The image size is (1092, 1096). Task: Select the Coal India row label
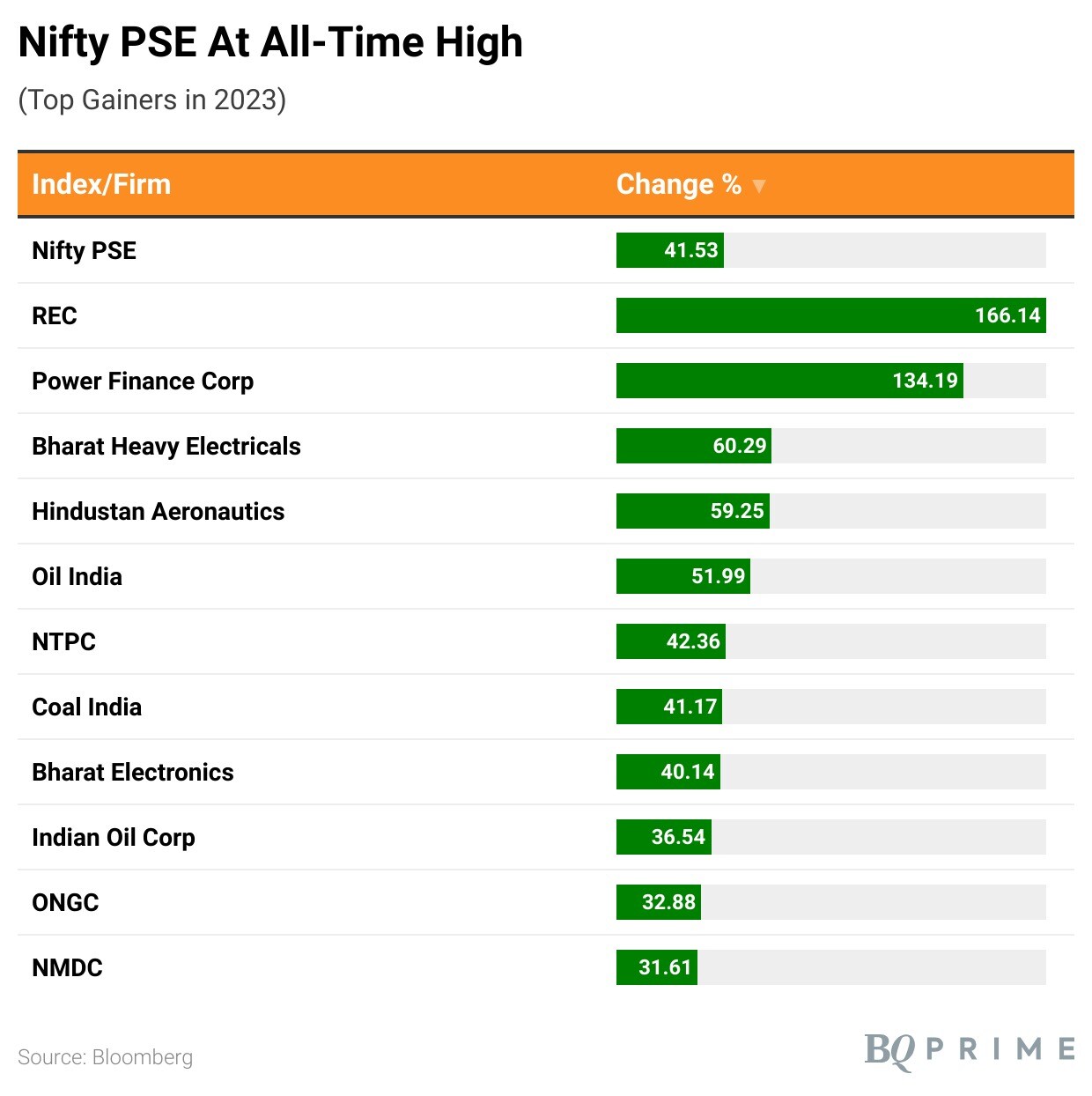point(86,707)
